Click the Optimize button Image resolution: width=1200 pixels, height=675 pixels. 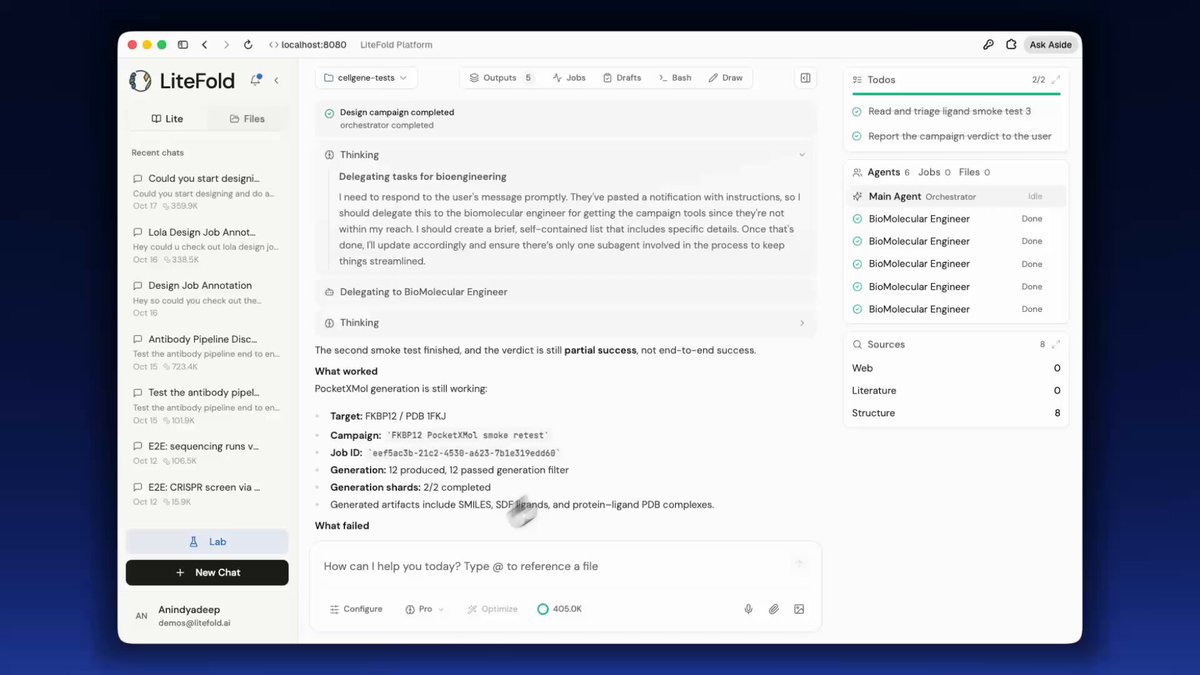(x=493, y=609)
